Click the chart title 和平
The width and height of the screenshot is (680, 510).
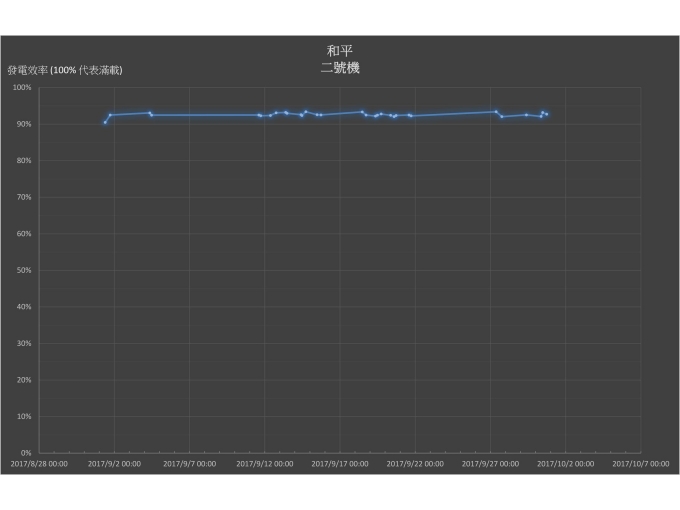[339, 50]
